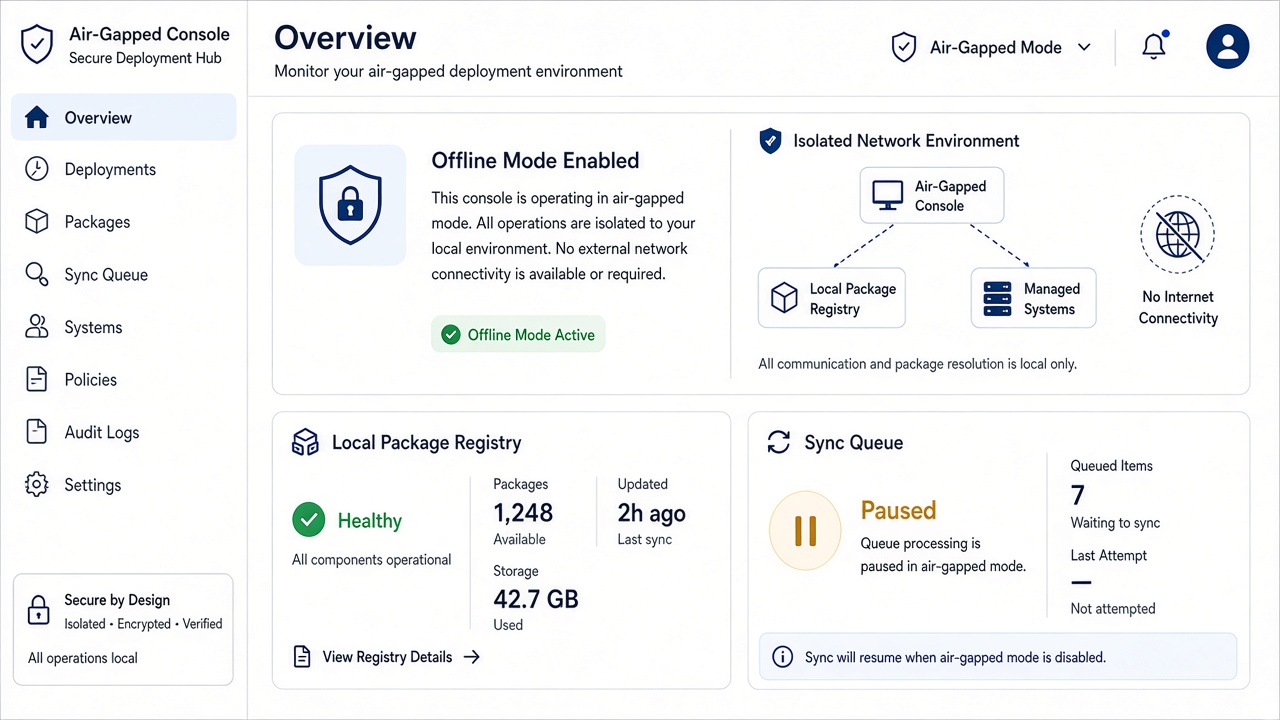Select the Air-Gapped Console node

(x=932, y=195)
